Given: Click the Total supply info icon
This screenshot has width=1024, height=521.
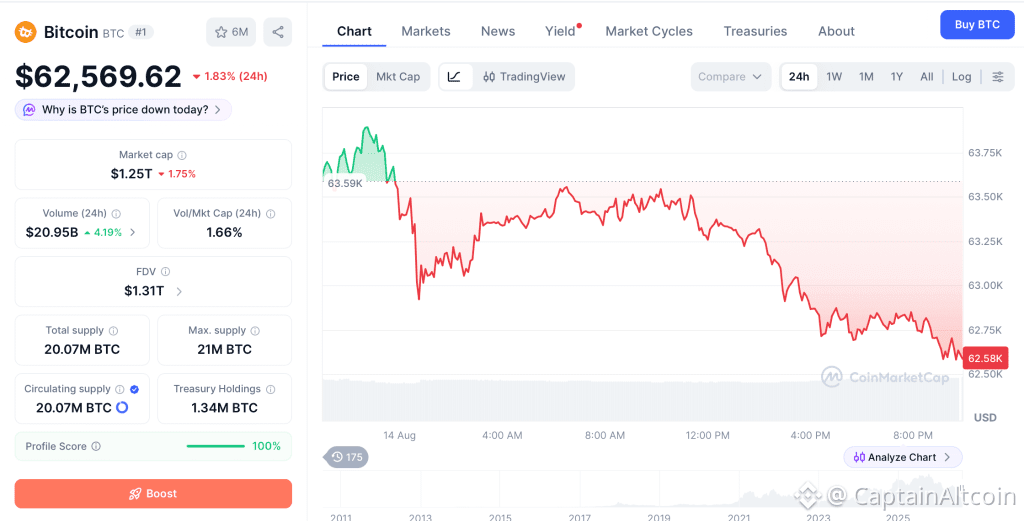Looking at the screenshot, I should click(x=113, y=331).
